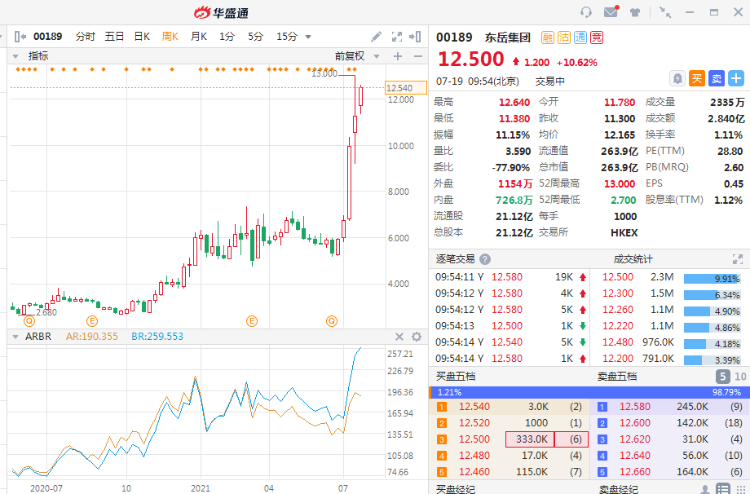This screenshot has width=750, height=494.
Task: Expand the trade statistics panel
Action: (738, 259)
